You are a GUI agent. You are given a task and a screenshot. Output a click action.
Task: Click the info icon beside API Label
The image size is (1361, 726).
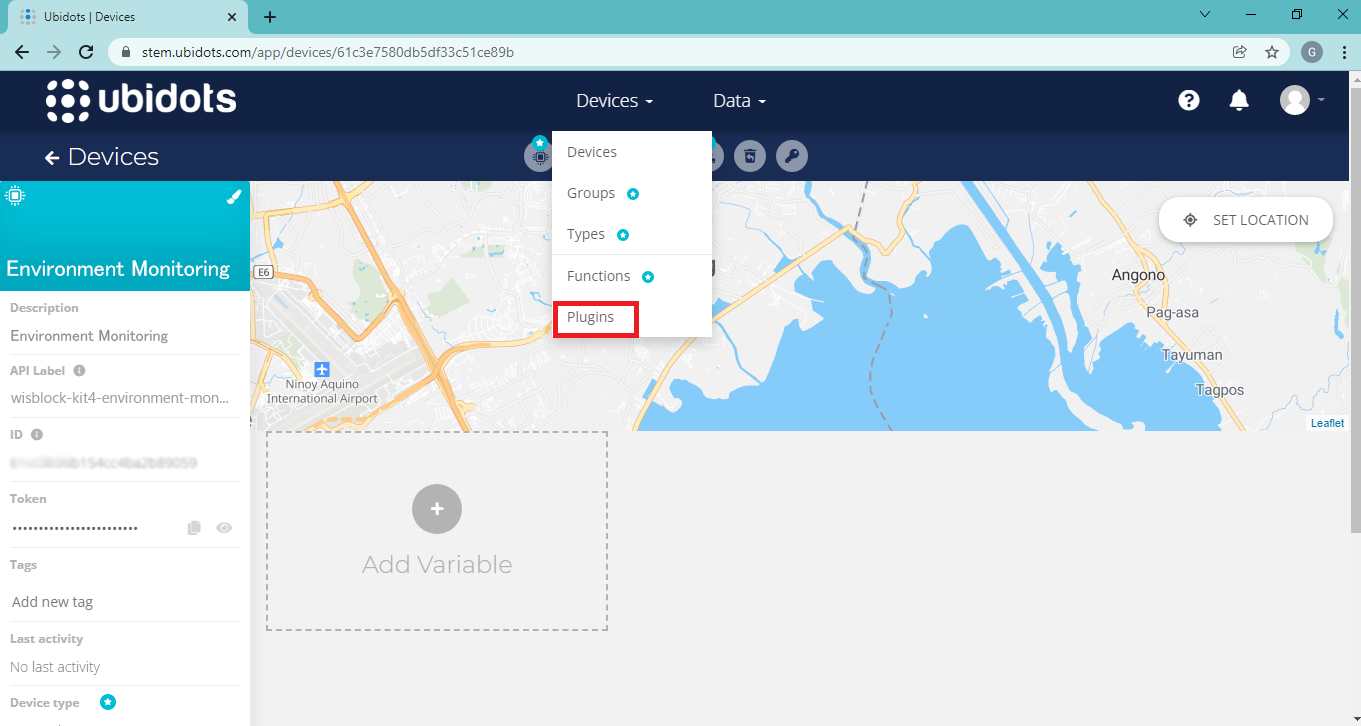tap(79, 371)
